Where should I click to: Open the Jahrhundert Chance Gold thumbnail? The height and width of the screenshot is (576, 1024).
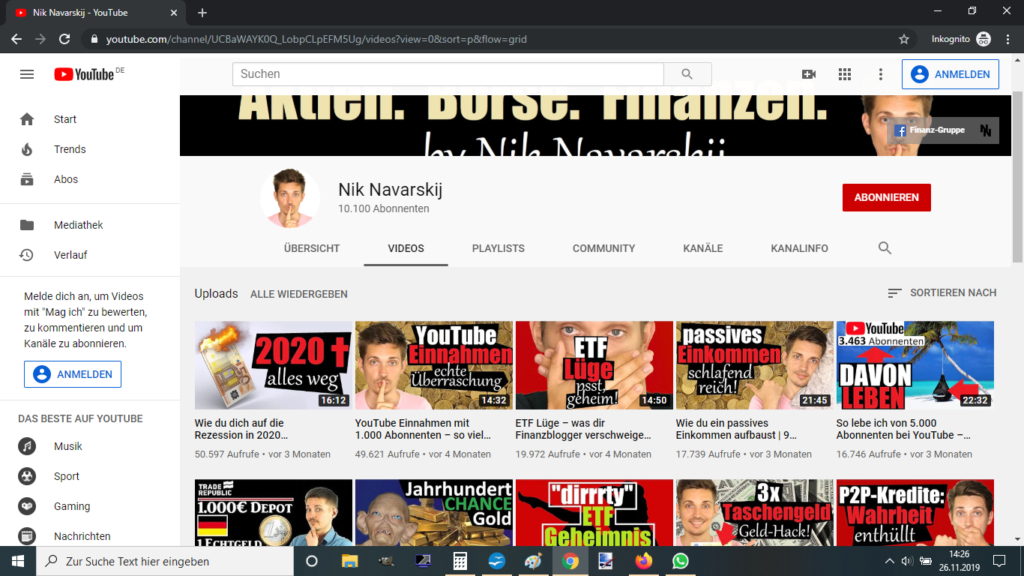[x=434, y=513]
